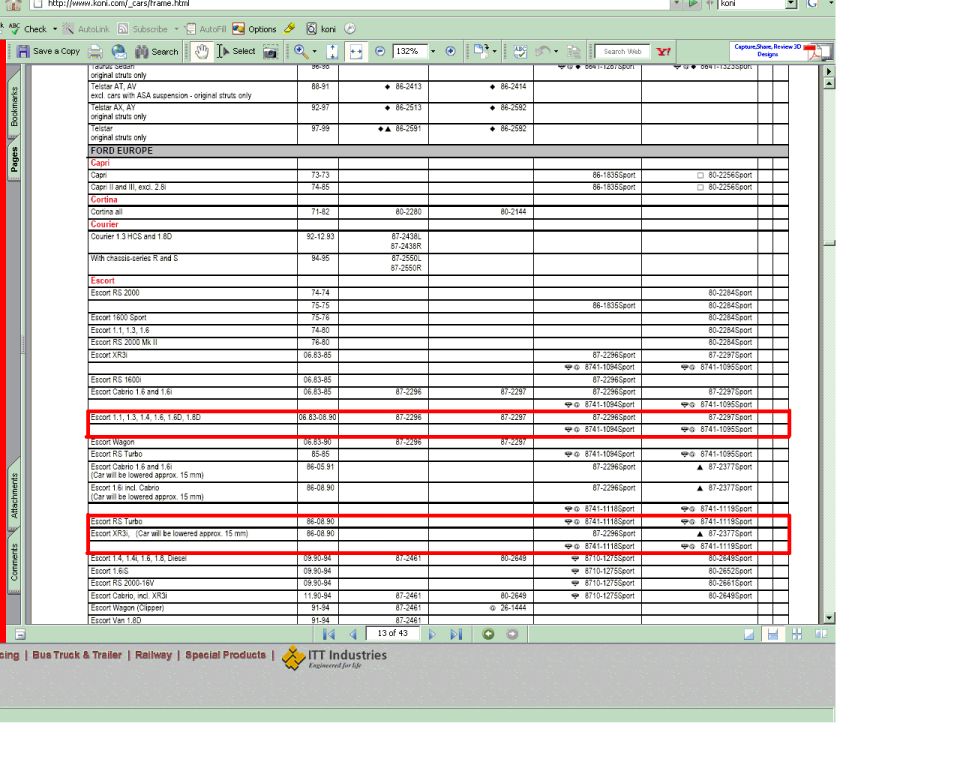960x768 pixels.
Task: Open the Bus Truck & Trailer link
Action: coord(77,655)
